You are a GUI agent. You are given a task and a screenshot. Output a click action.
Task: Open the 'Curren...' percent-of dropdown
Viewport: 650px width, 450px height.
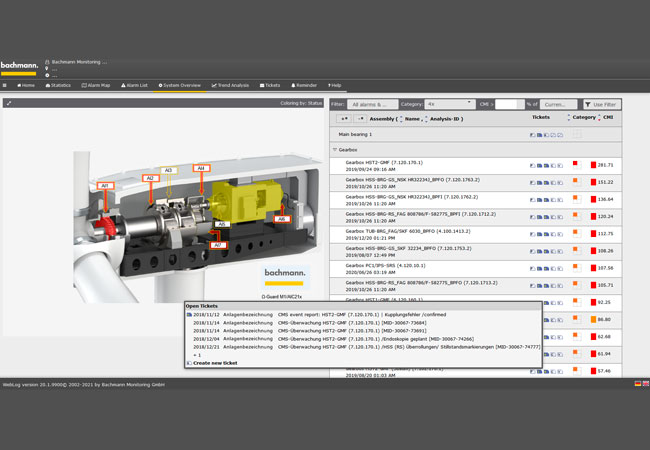(x=558, y=104)
